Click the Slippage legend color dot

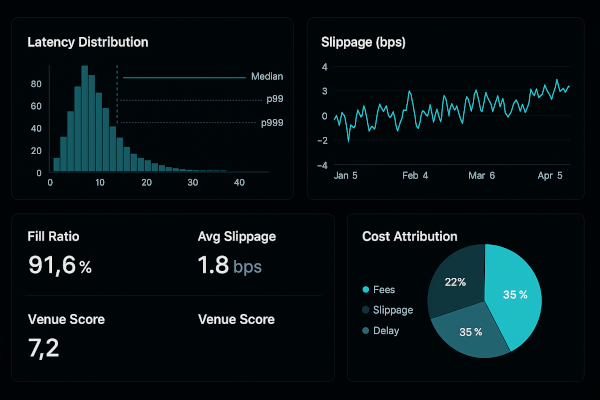(x=366, y=310)
